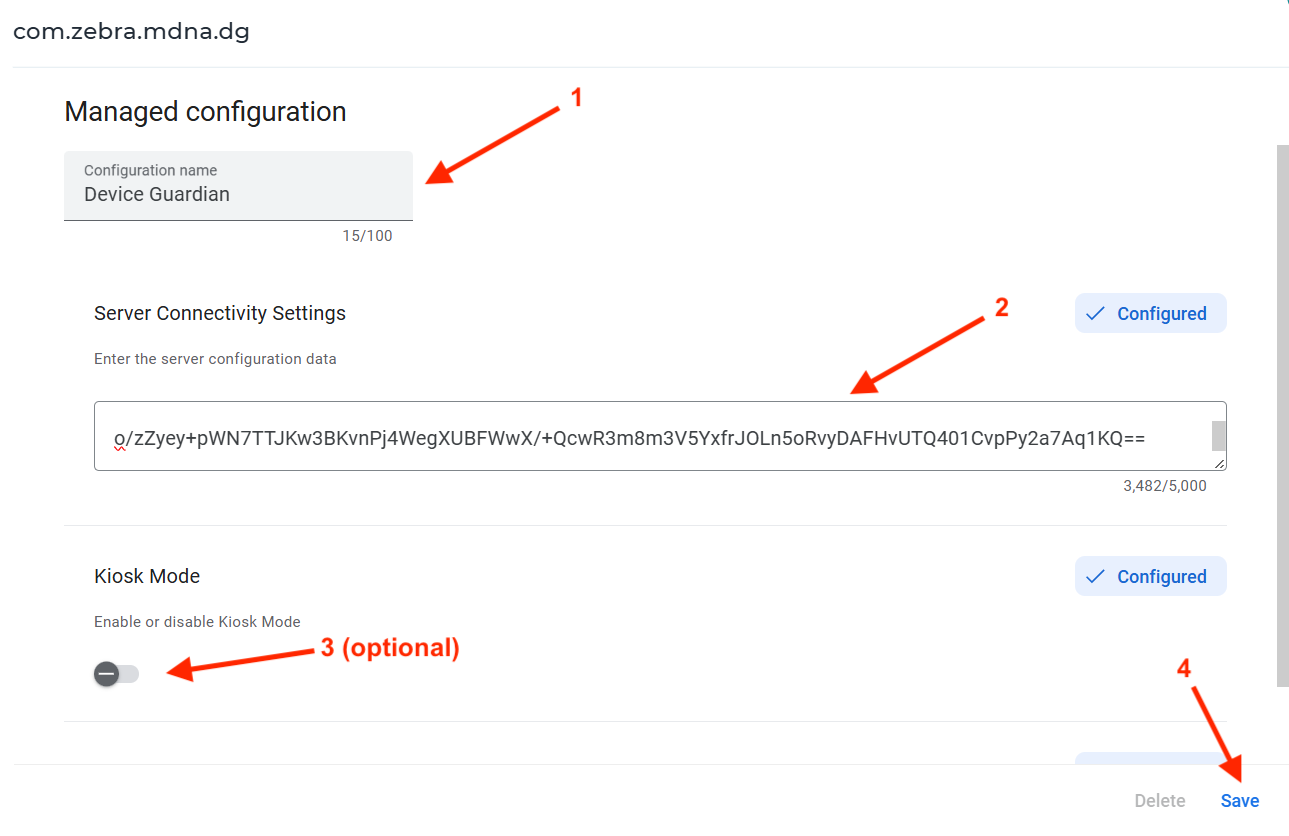Click the 15/100 character counter
The image size is (1289, 836).
[367, 236]
